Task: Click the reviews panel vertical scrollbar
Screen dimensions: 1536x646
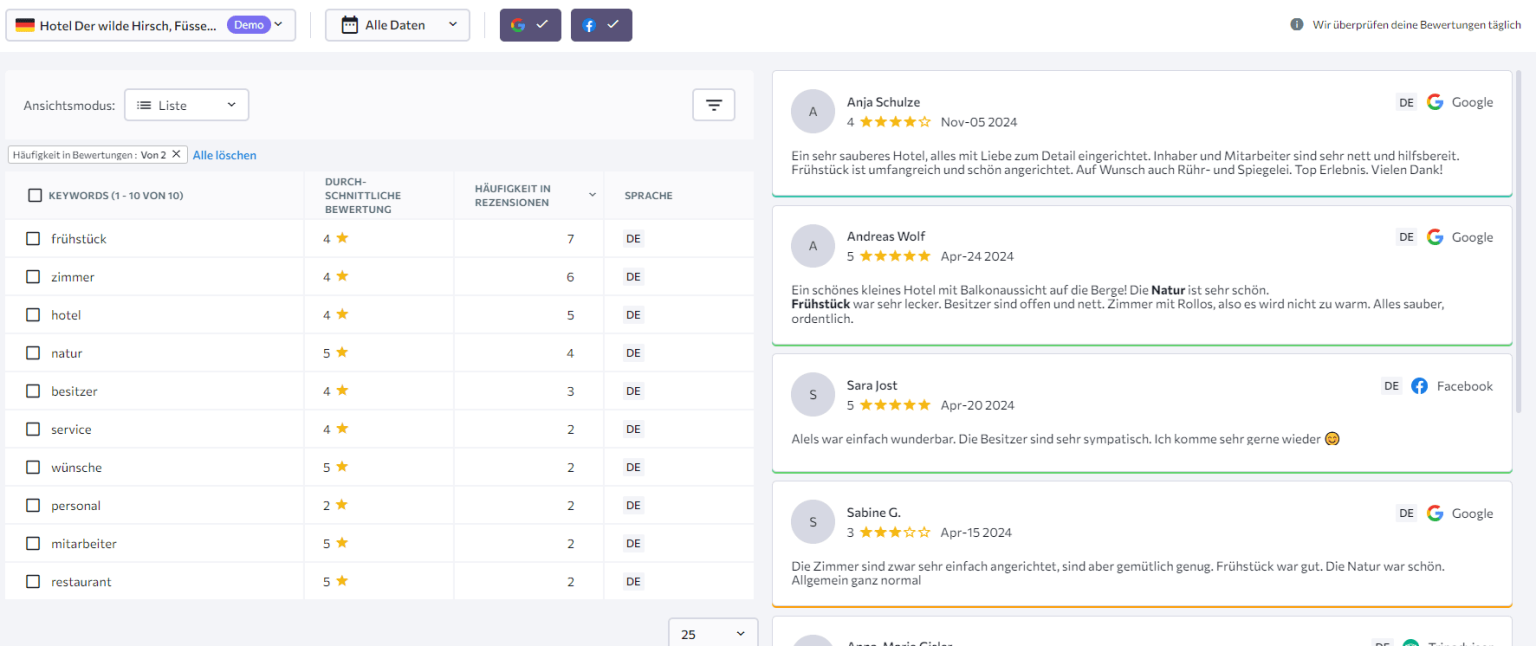Action: coord(1520,240)
